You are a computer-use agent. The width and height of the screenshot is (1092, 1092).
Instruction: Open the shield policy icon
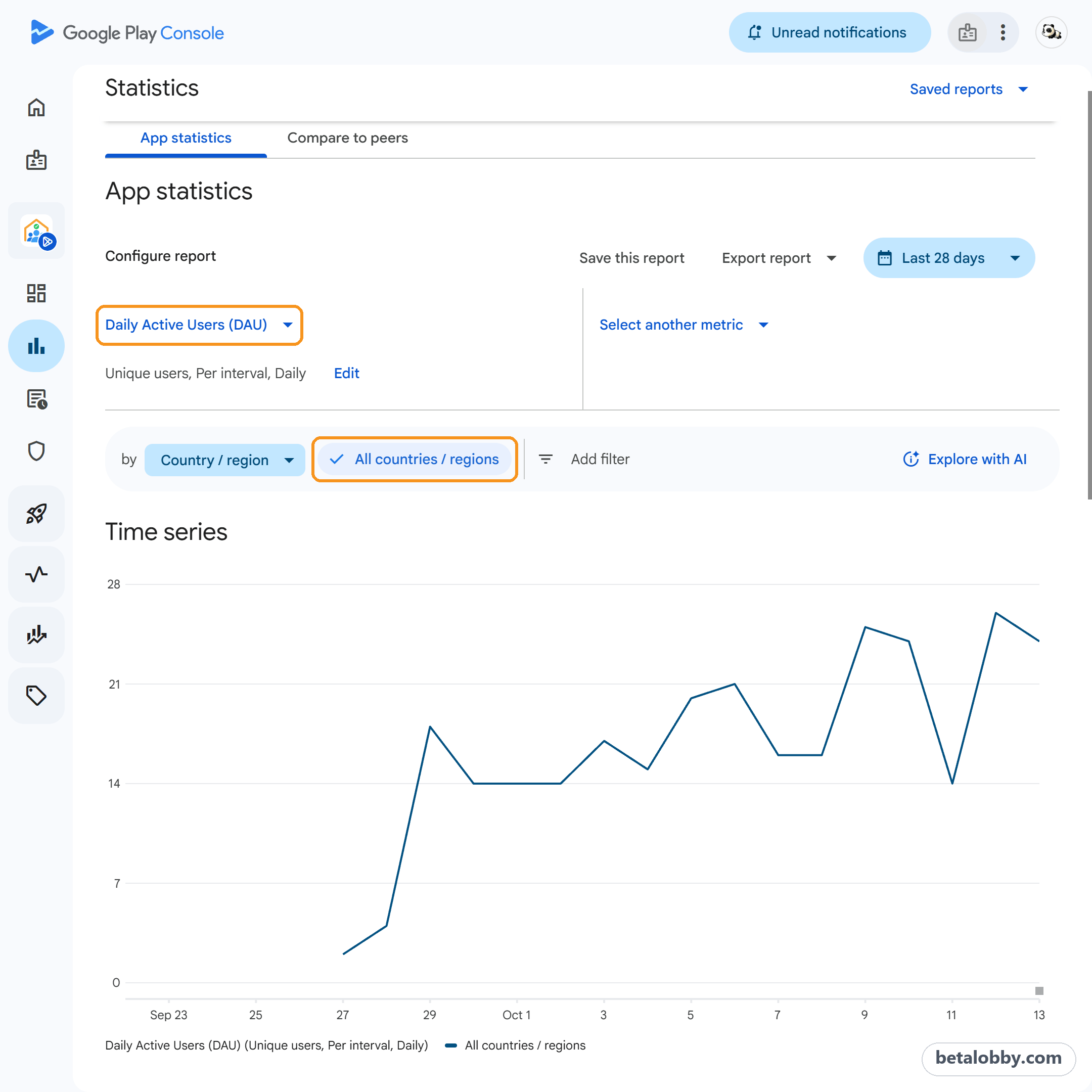click(x=36, y=451)
